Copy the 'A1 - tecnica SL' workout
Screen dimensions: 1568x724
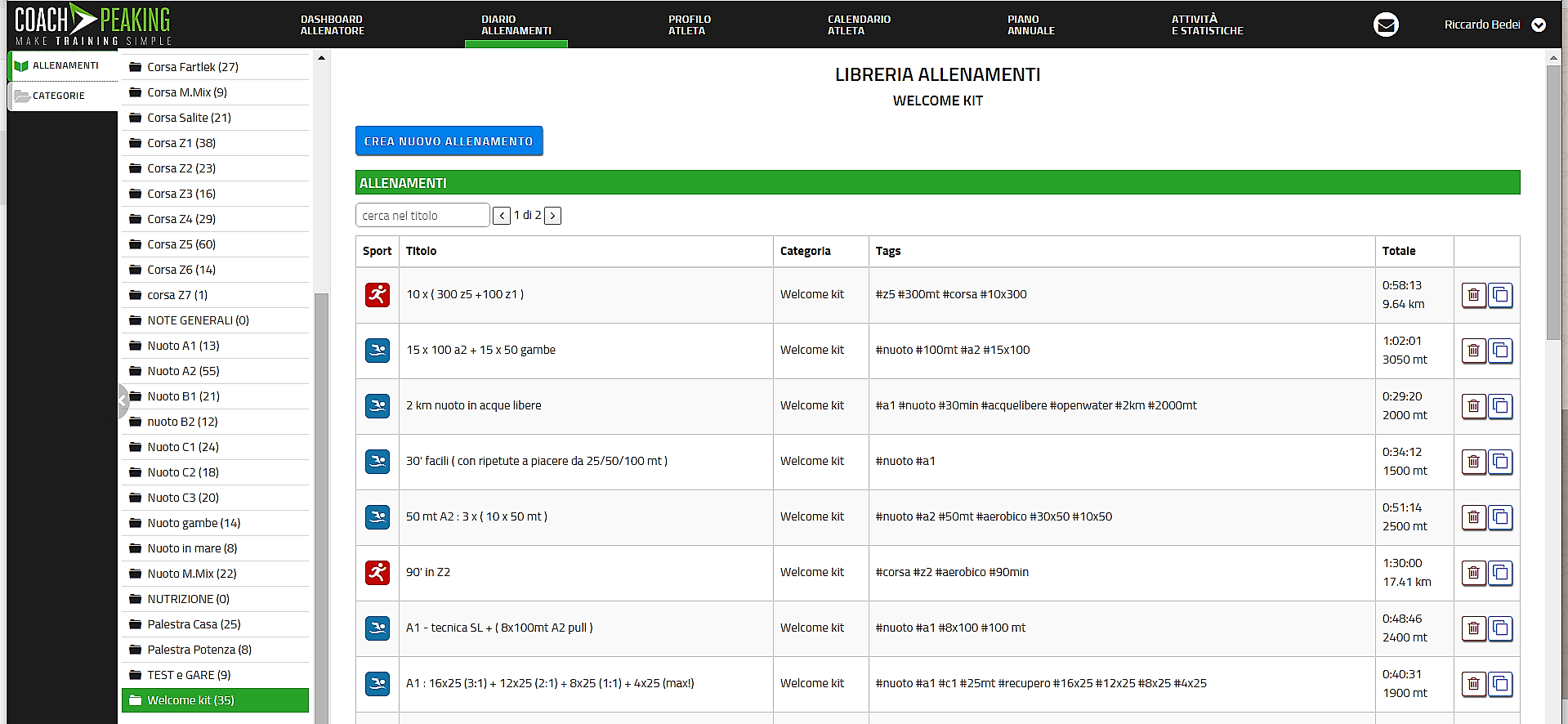tap(1500, 628)
